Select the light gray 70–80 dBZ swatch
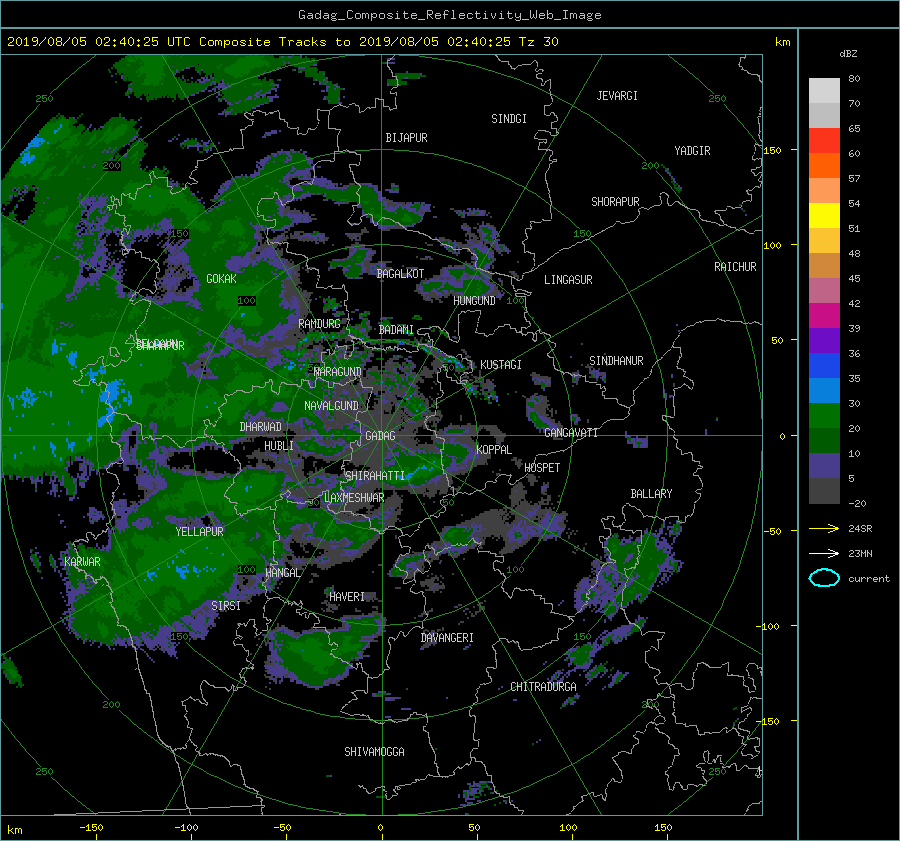This screenshot has height=841, width=900. [x=824, y=91]
